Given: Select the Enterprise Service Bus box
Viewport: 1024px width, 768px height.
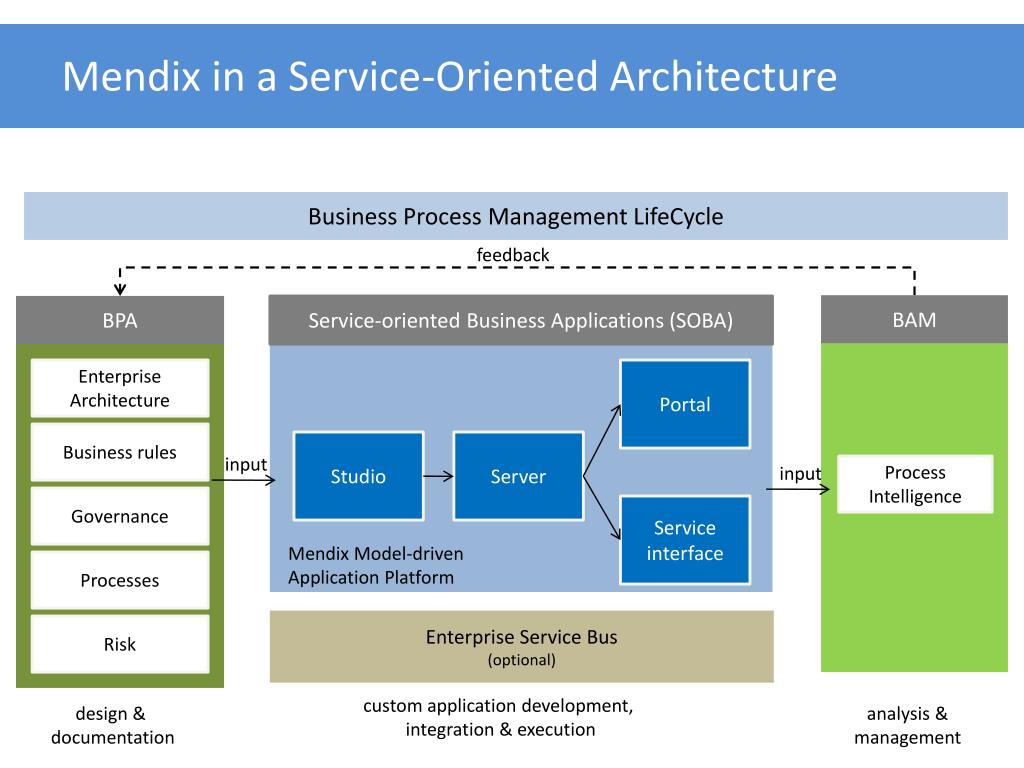Looking at the screenshot, I should pos(521,647).
